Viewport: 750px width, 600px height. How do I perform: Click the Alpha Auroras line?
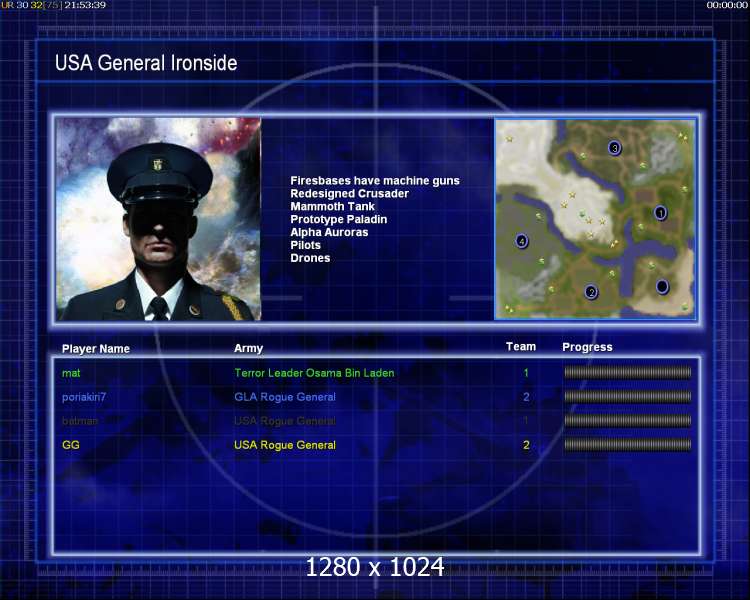pyautogui.click(x=329, y=232)
